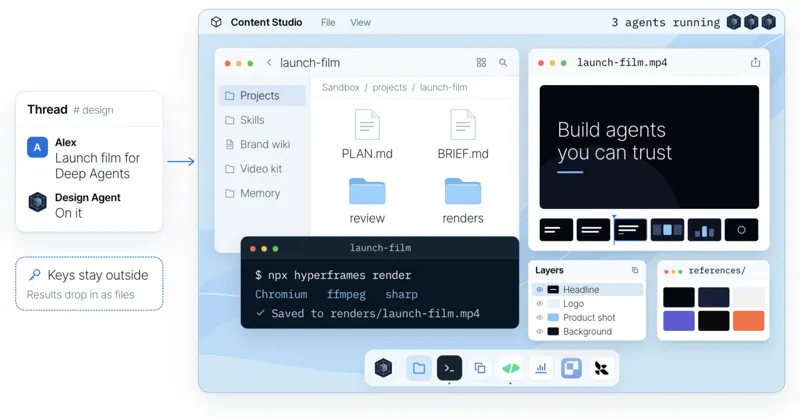Click 'sharp' in the terminal output
Screen dimensions: 800x418
pos(402,294)
